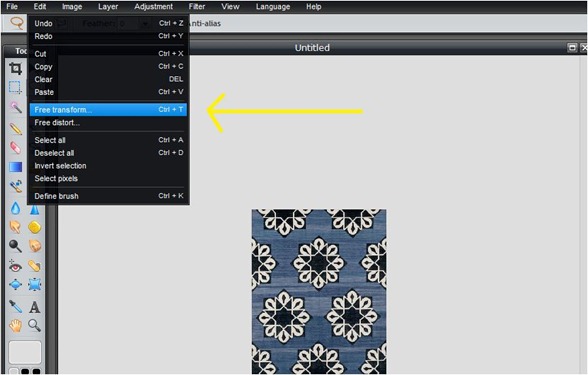
Task: Select the Clone Stamp tool
Action: 15,186
